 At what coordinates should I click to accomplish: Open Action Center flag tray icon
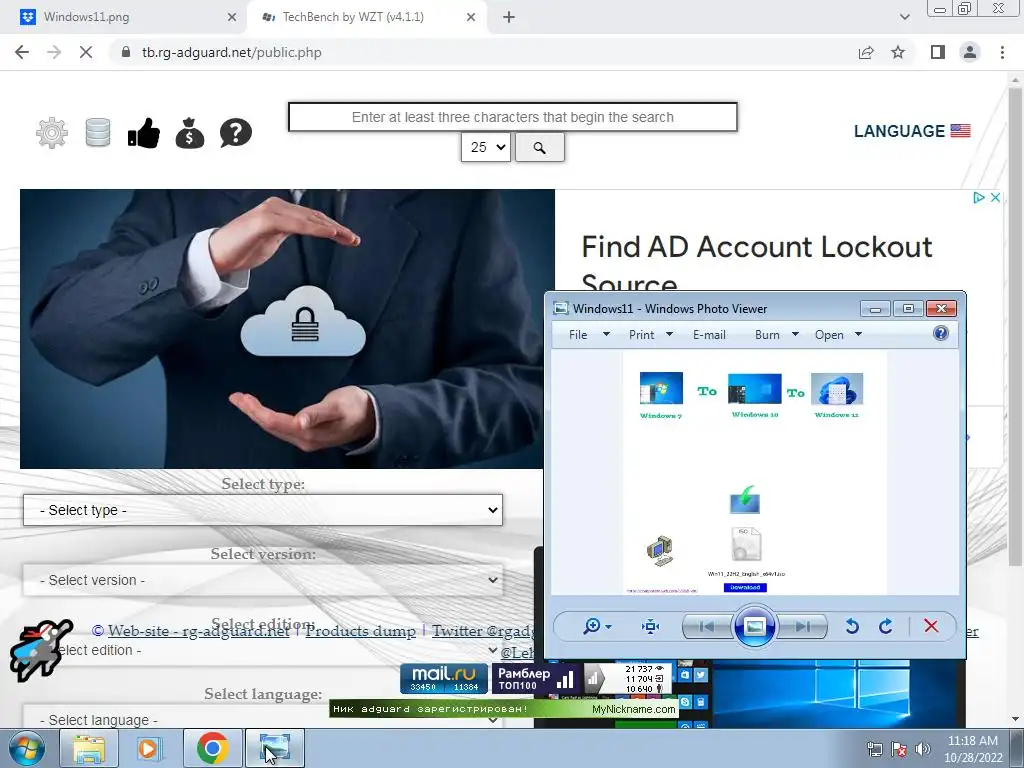point(899,749)
